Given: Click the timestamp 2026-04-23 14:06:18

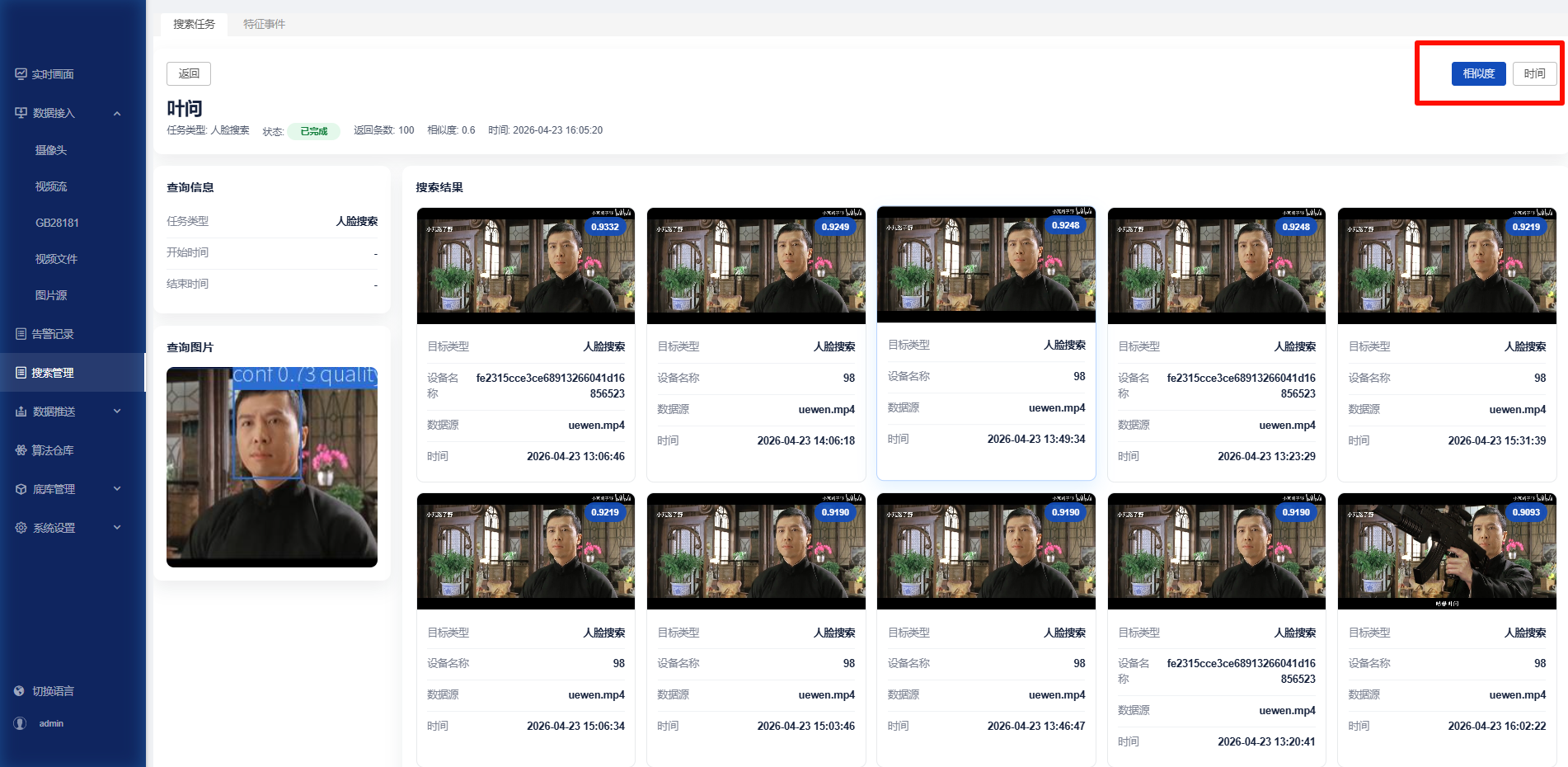Looking at the screenshot, I should click(806, 440).
